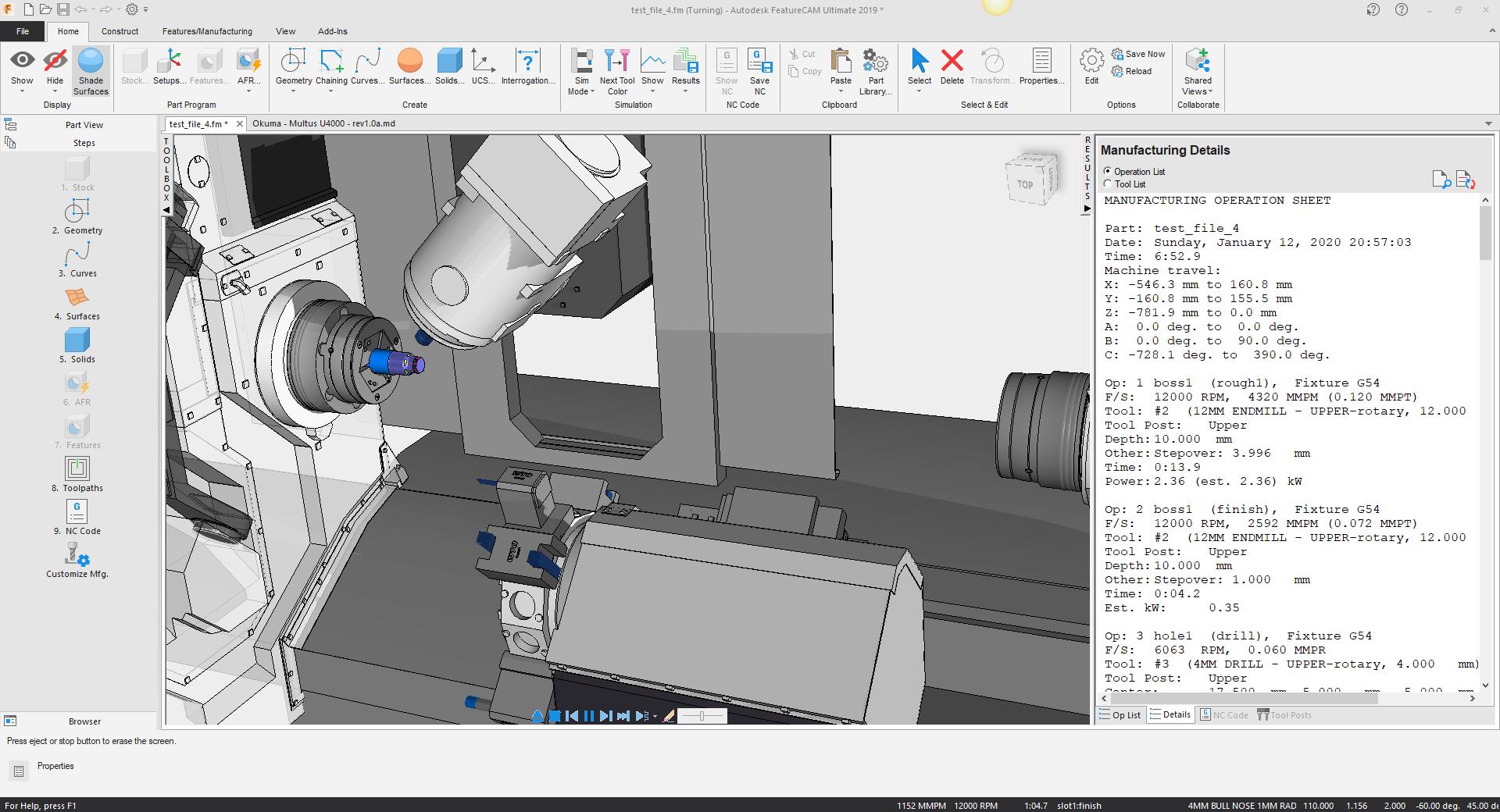
Task: Adjust the simulation speed slider
Action: pos(702,716)
